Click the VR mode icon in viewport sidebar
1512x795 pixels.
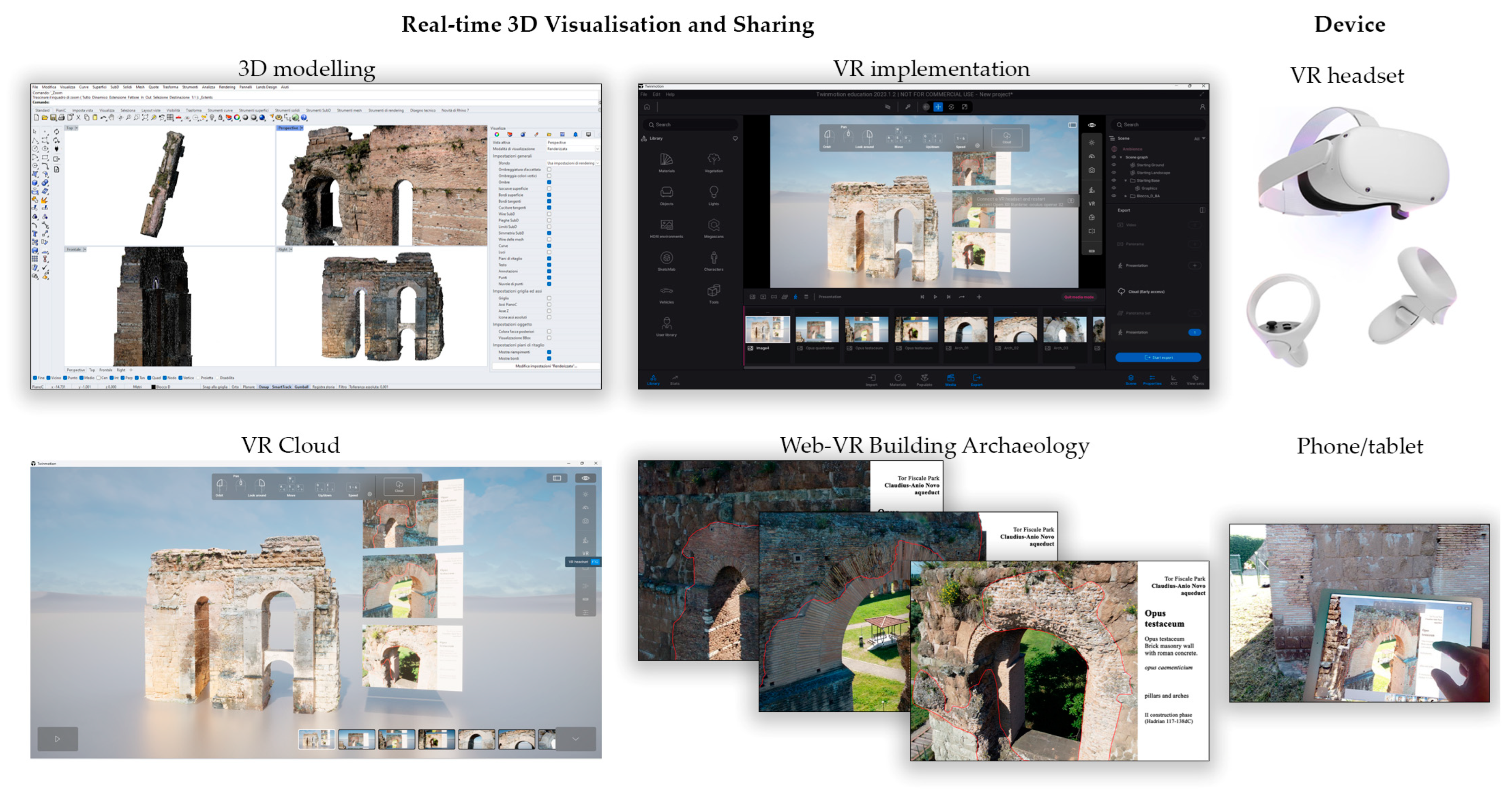[x=1091, y=204]
